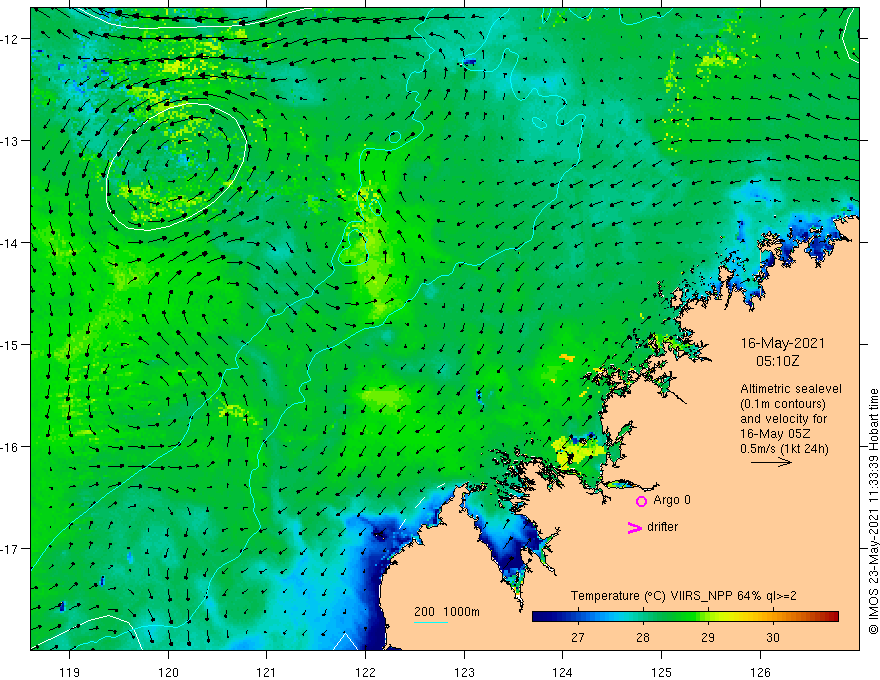Click the 120 longitude axis label
Image resolution: width=880 pixels, height=680 pixels.
[168, 672]
